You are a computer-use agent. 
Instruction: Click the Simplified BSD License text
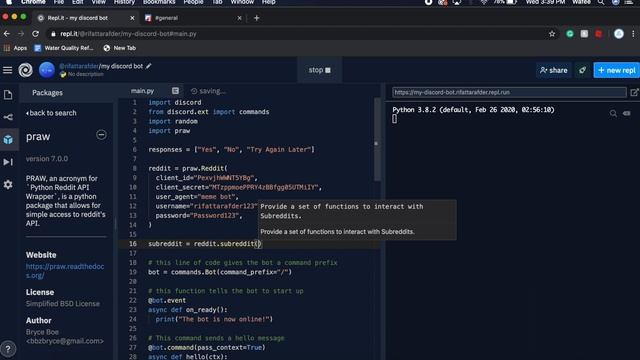pos(62,304)
